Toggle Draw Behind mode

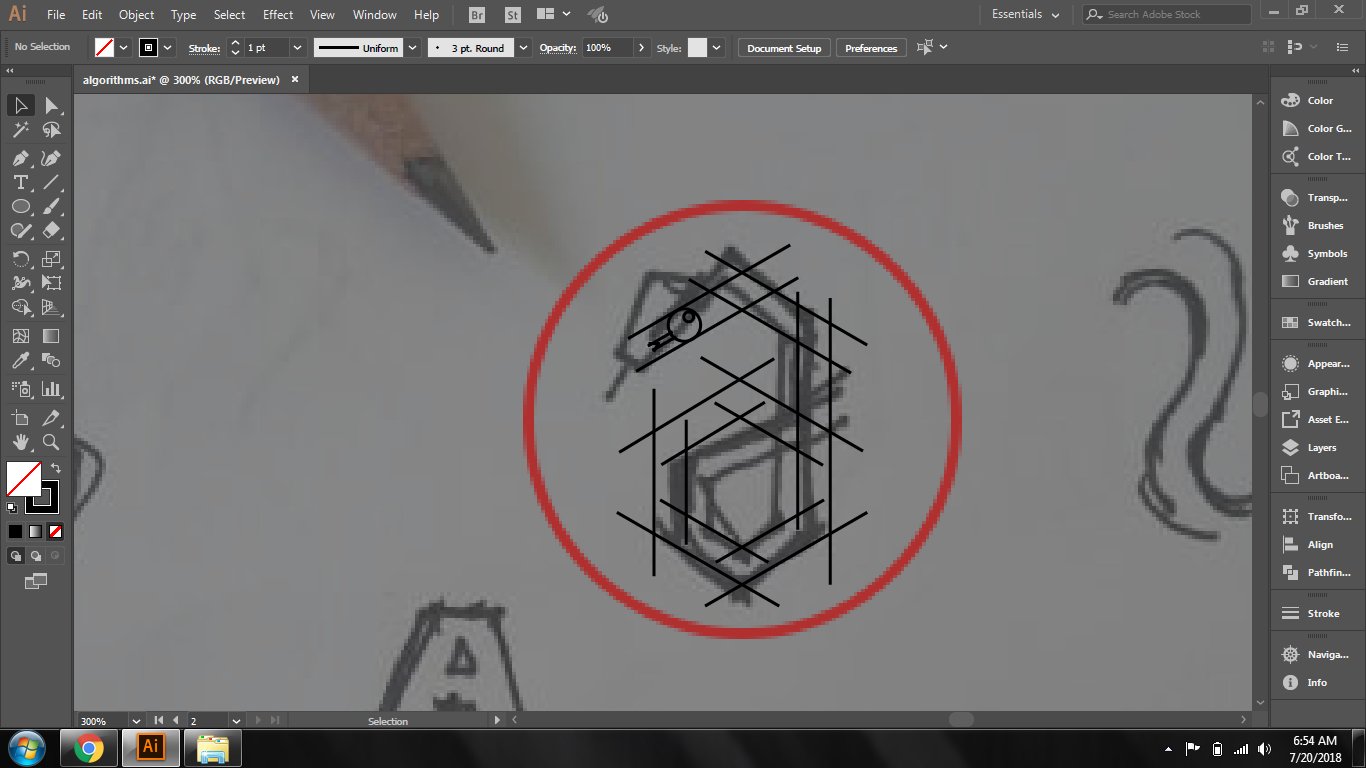point(36,556)
